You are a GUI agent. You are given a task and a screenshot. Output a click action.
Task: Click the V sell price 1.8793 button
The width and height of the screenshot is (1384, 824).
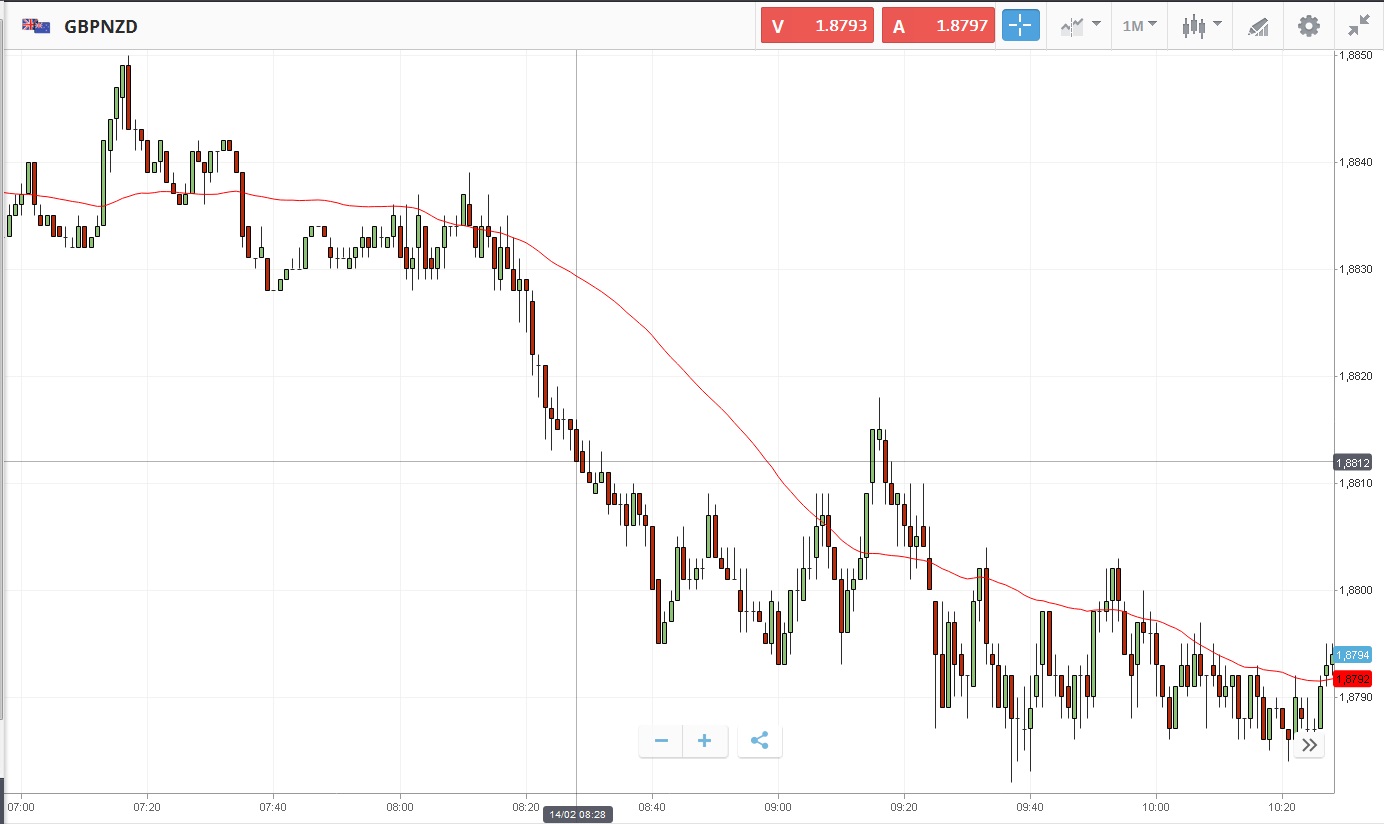pos(817,26)
